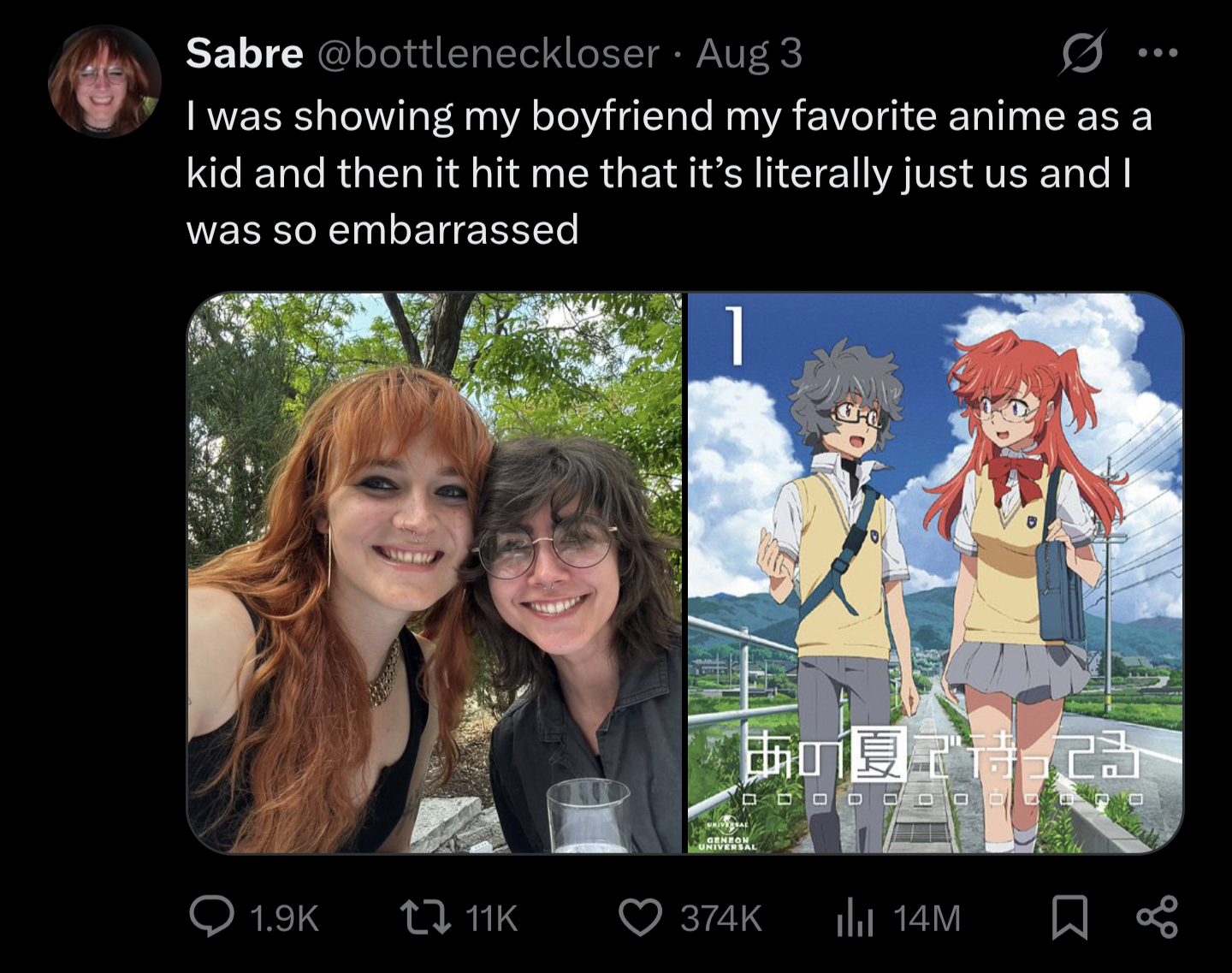This screenshot has width=1232, height=973.
Task: Open the three-dot more options menu
Action: click(1158, 53)
